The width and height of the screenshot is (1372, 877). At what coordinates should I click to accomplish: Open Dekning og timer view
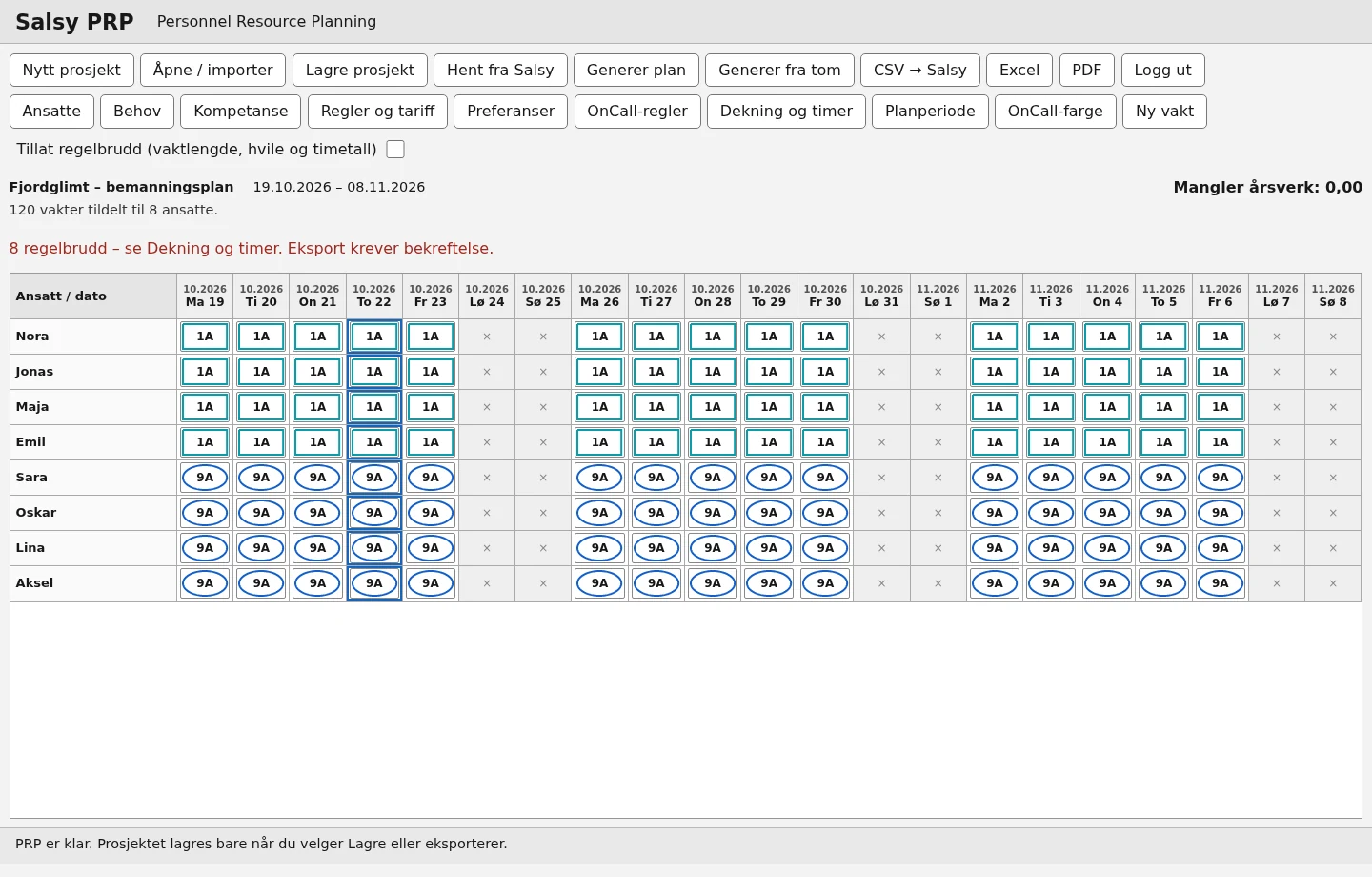pos(786,112)
